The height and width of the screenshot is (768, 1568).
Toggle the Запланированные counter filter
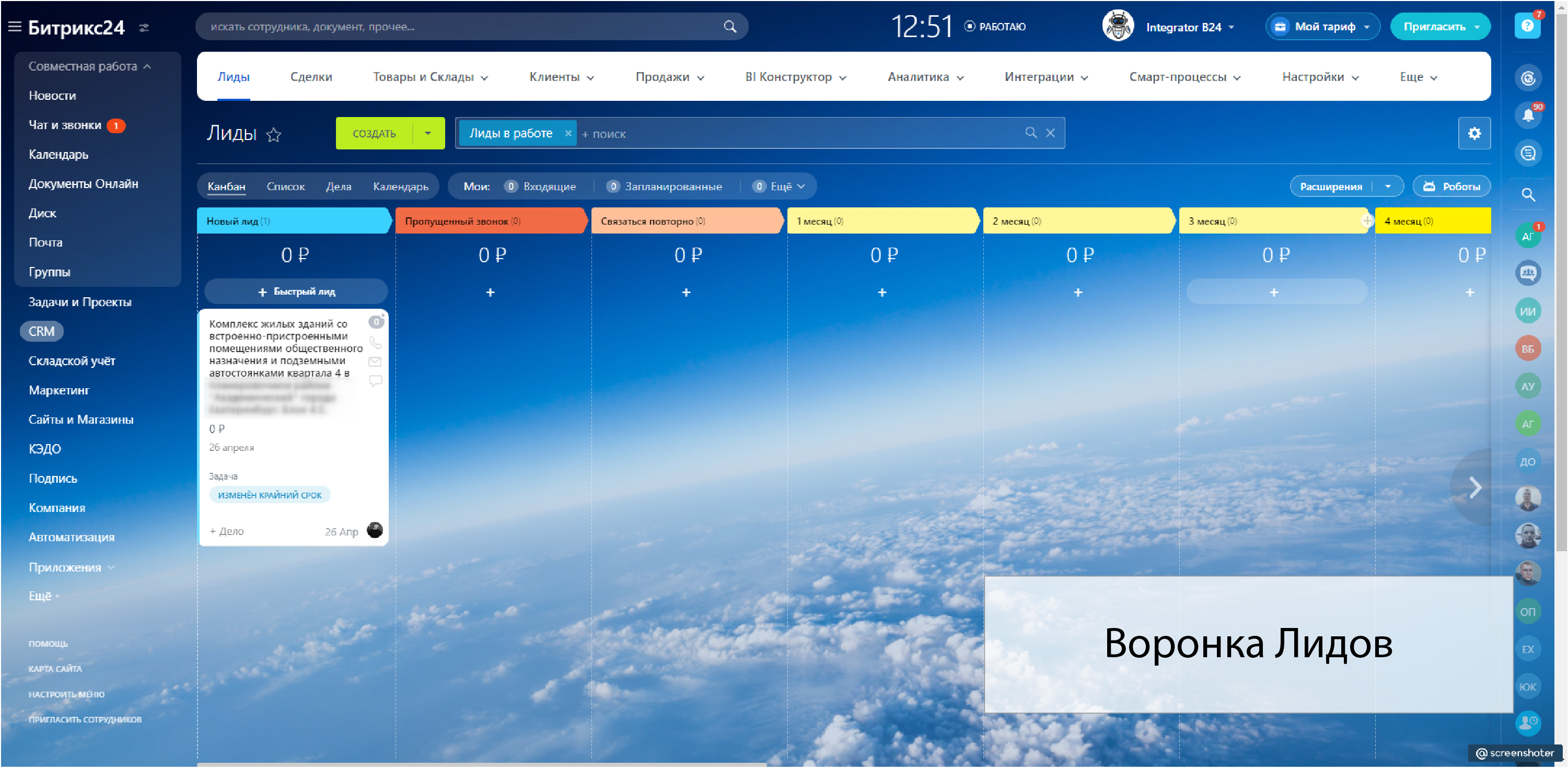(x=664, y=186)
